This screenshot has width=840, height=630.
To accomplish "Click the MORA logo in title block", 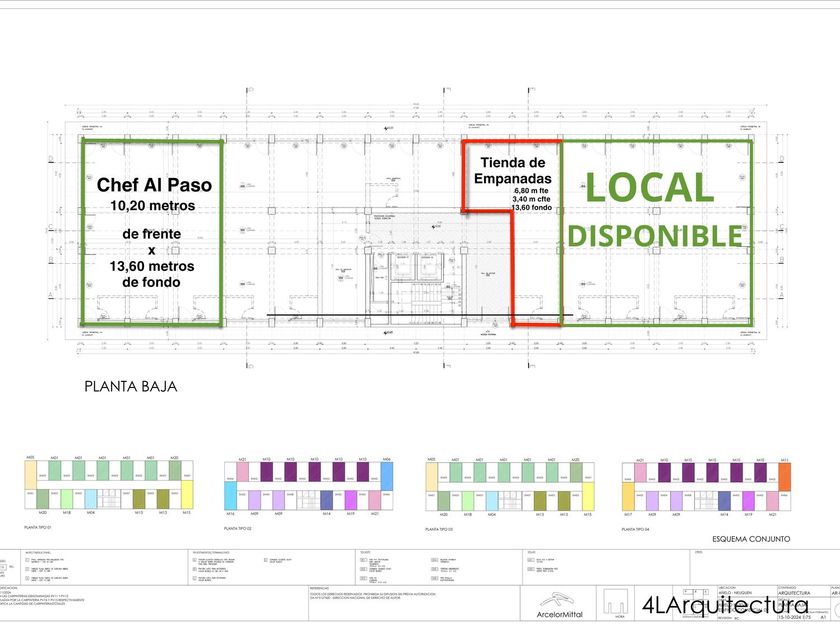I will [616, 604].
